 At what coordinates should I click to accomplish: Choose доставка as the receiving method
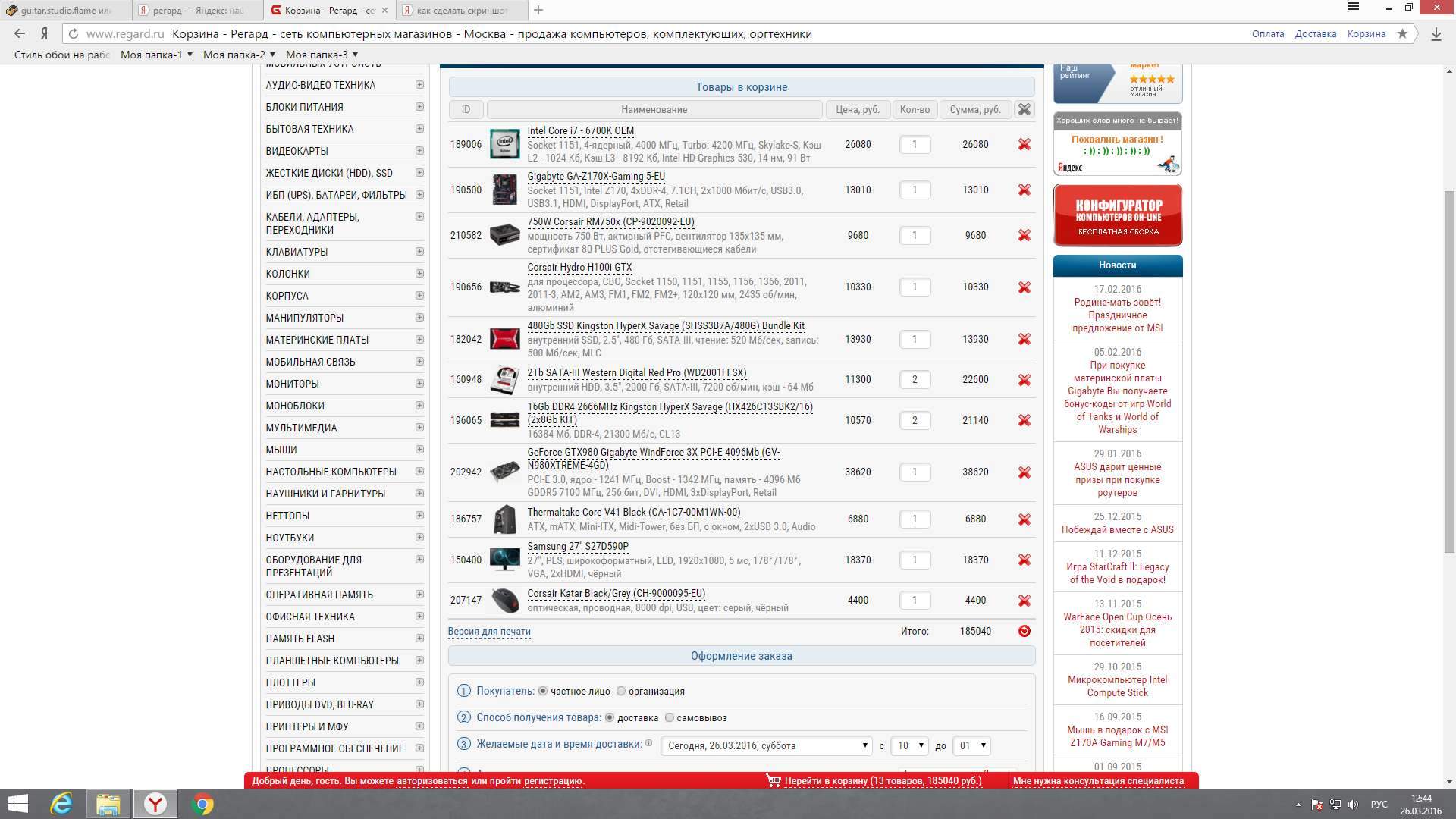610,717
